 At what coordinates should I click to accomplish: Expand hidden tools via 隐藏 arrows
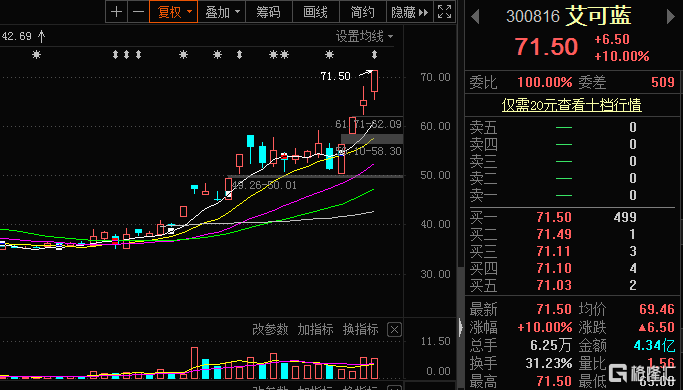409,12
